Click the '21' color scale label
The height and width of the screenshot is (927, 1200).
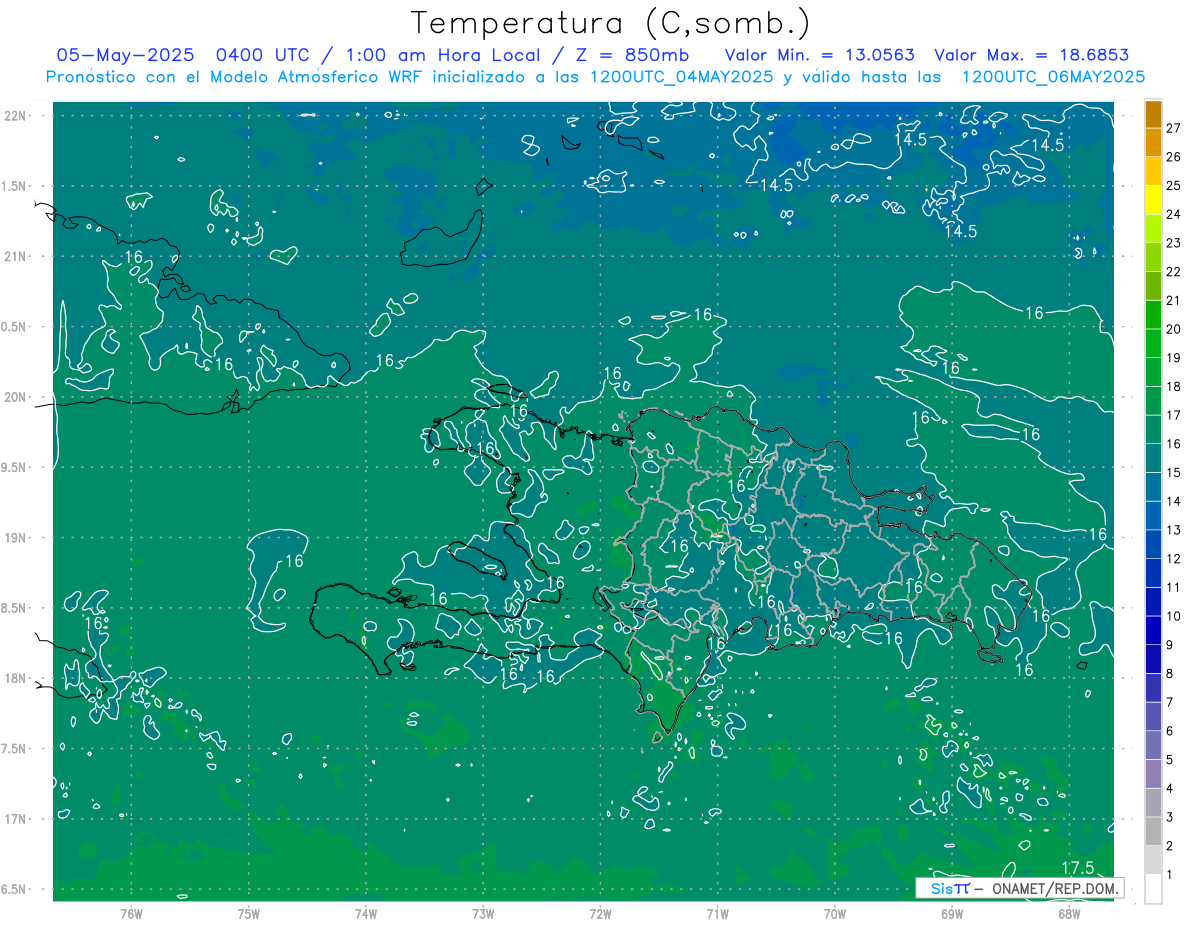[x=1174, y=300]
